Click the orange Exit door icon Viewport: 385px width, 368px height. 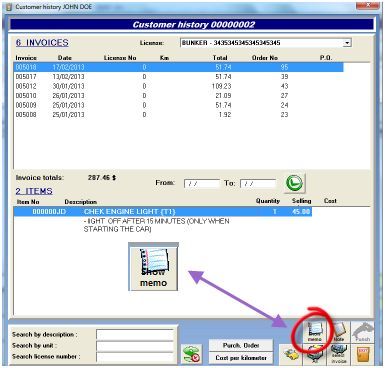(363, 355)
